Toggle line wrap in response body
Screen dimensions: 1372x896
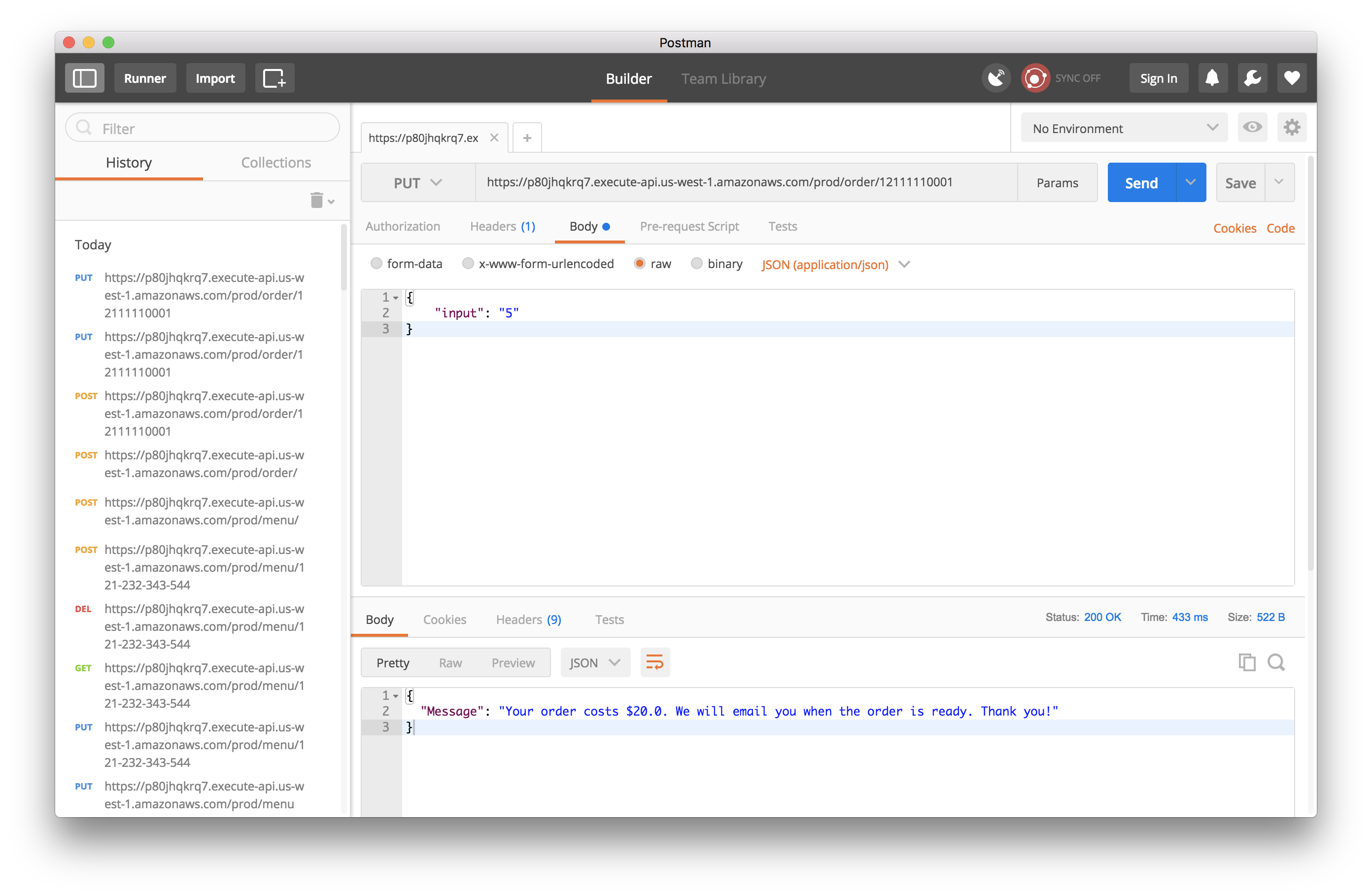pos(655,662)
